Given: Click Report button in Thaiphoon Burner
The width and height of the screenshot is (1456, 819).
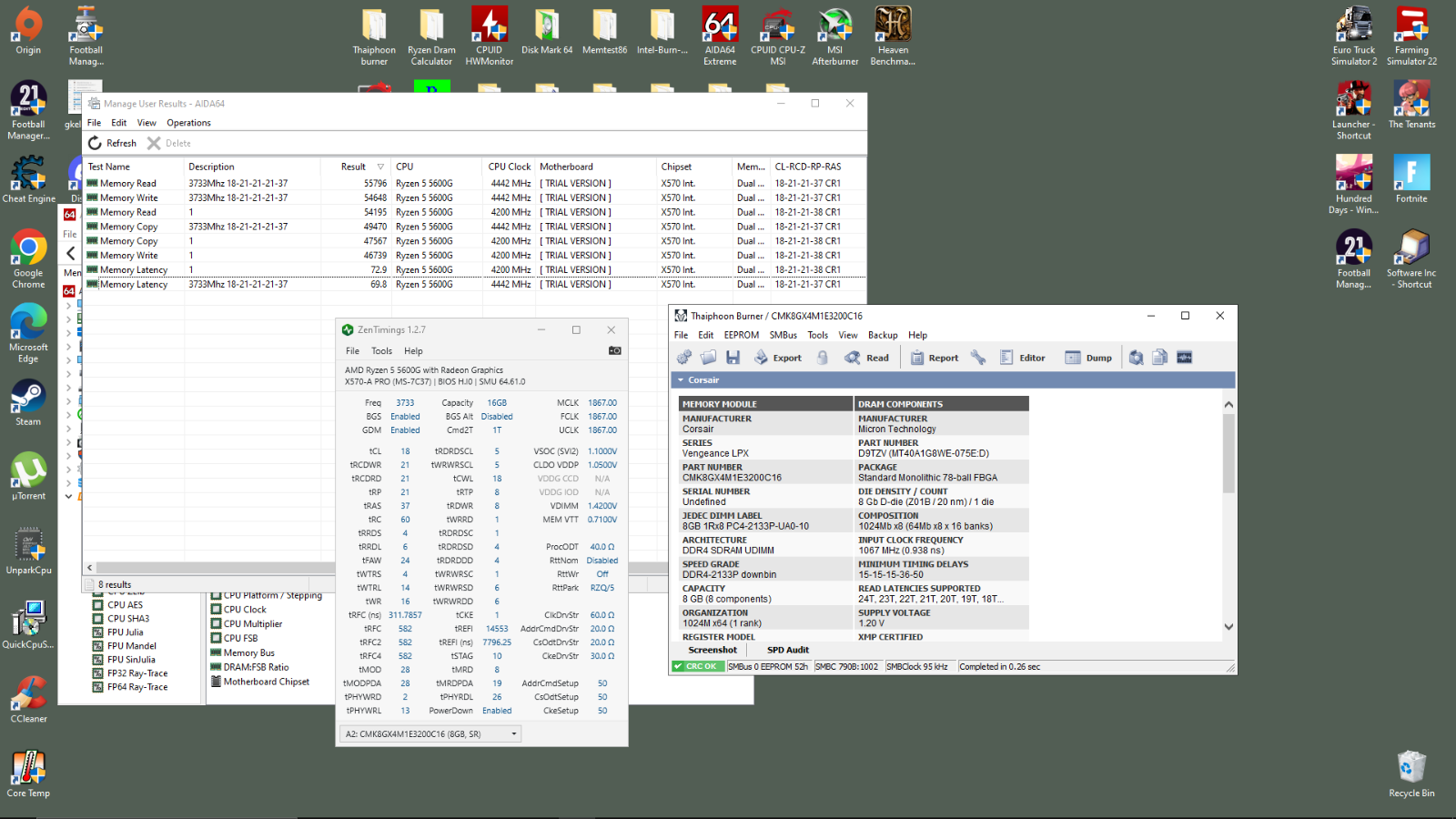Looking at the screenshot, I should click(935, 358).
